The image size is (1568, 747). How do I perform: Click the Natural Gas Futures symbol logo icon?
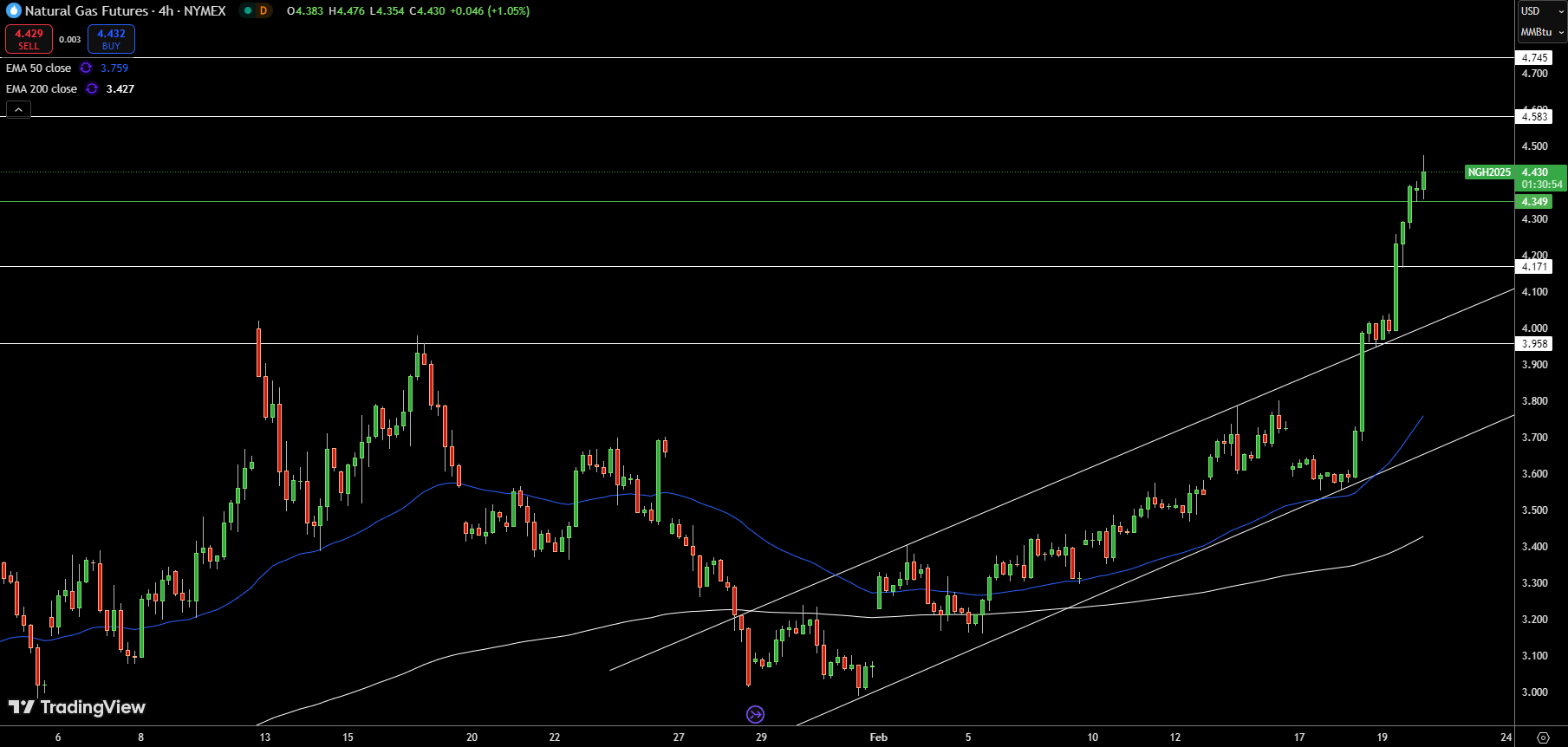pyautogui.click(x=13, y=11)
